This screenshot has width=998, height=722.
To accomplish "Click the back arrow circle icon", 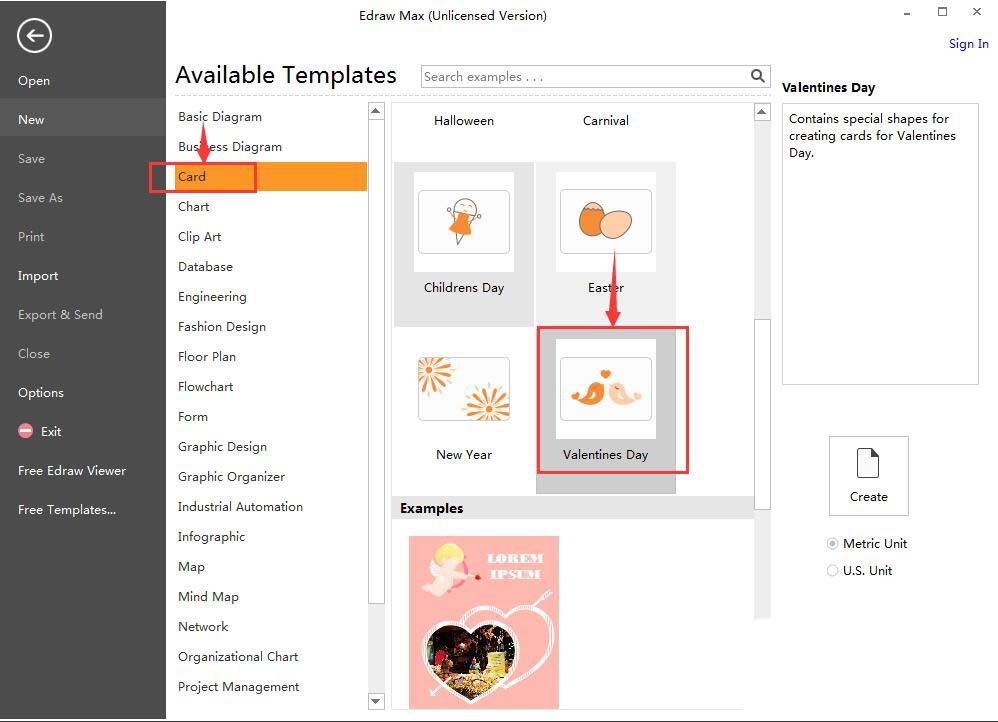I will click(x=34, y=37).
